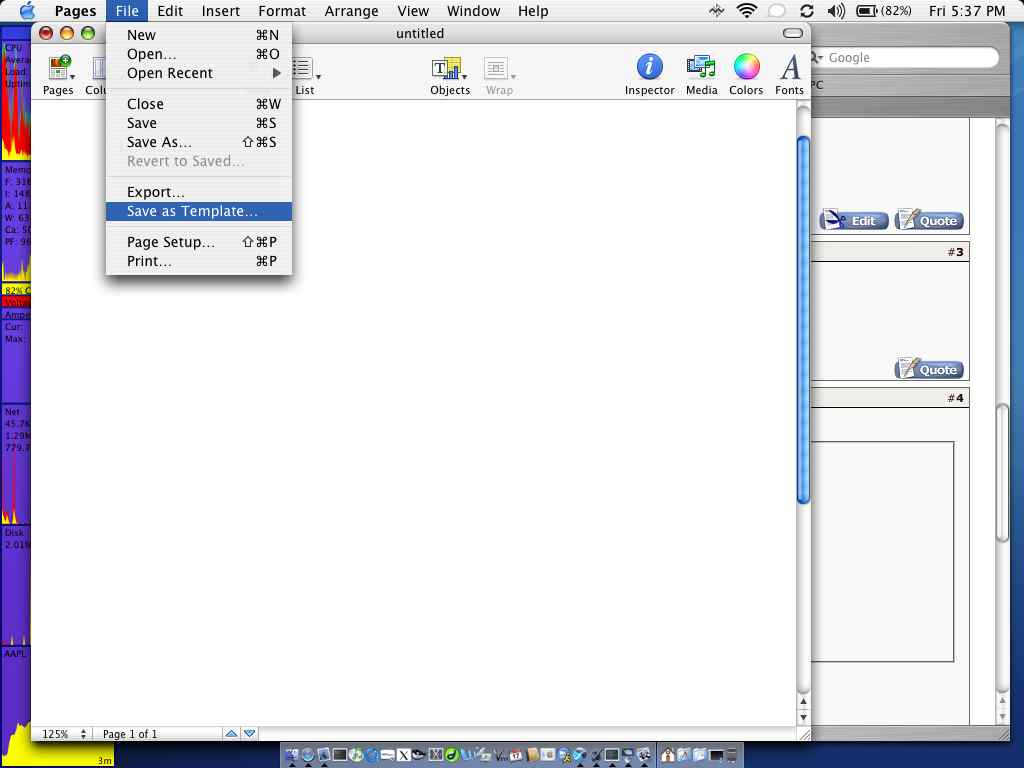
Task: Show the Colors picker wheel
Action: (746, 67)
